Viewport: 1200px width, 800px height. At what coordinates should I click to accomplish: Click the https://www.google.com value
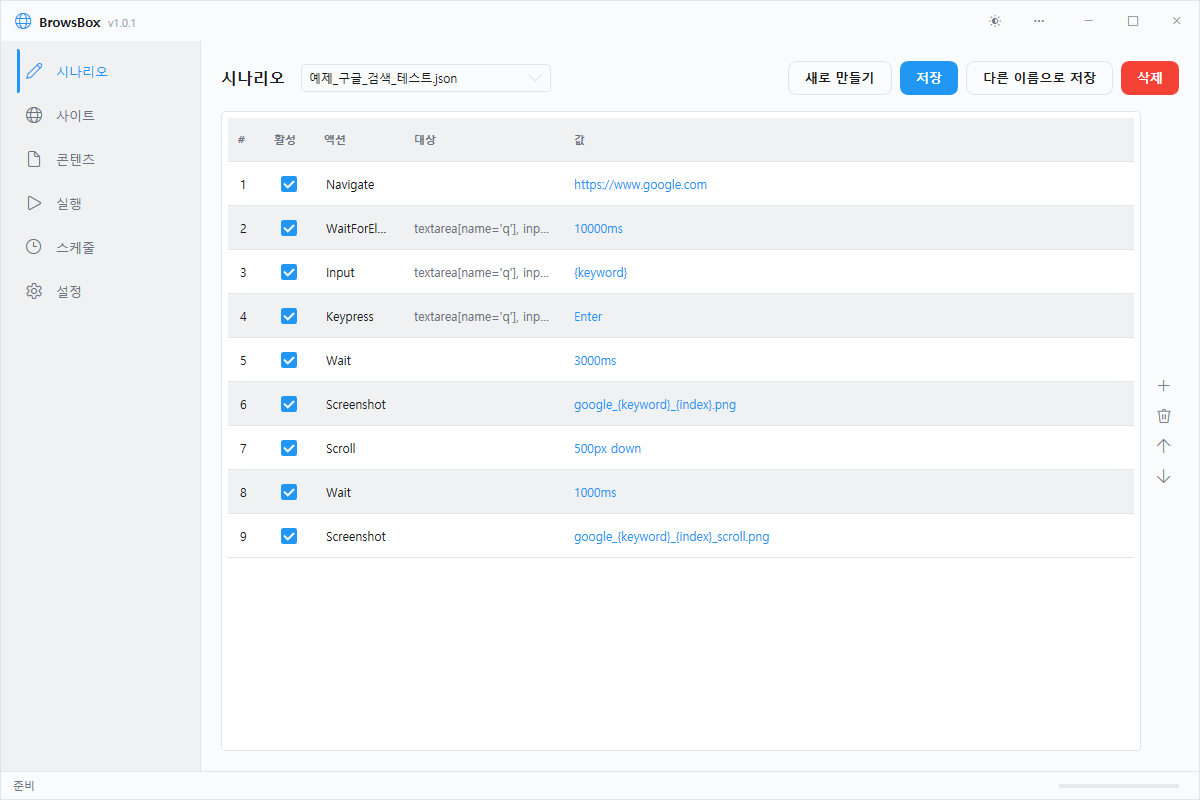point(640,184)
